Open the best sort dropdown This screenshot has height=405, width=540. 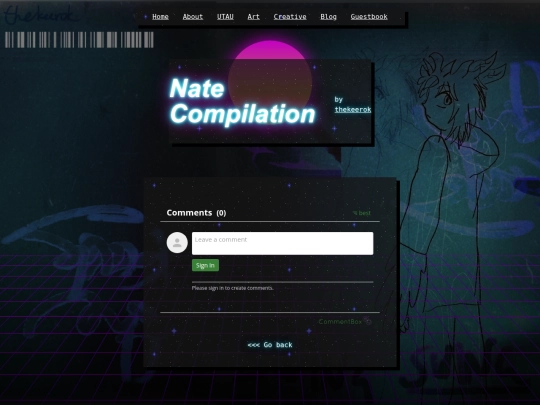pyautogui.click(x=362, y=213)
